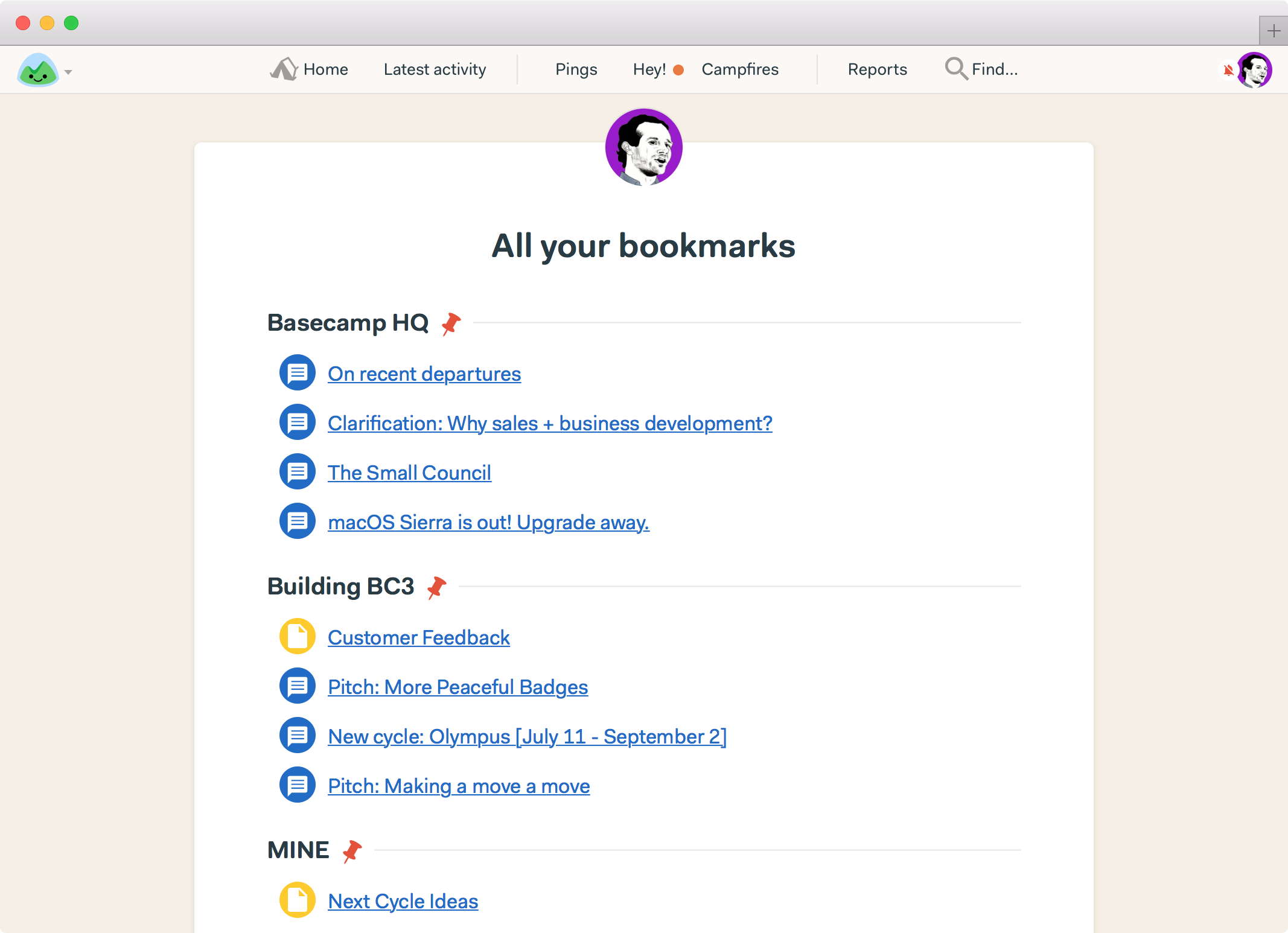Unpin the Basecamp HQ project pin icon
The width and height of the screenshot is (1288, 933).
(451, 323)
